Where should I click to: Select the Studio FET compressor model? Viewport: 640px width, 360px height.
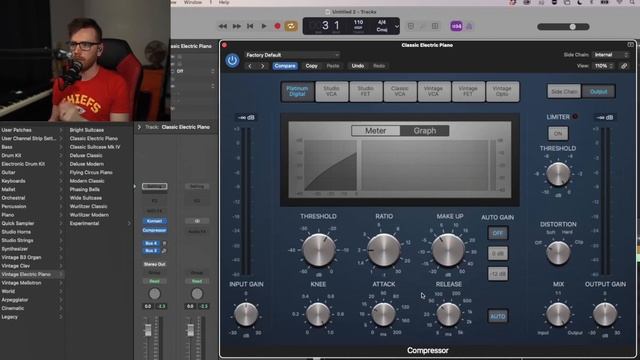tap(365, 91)
